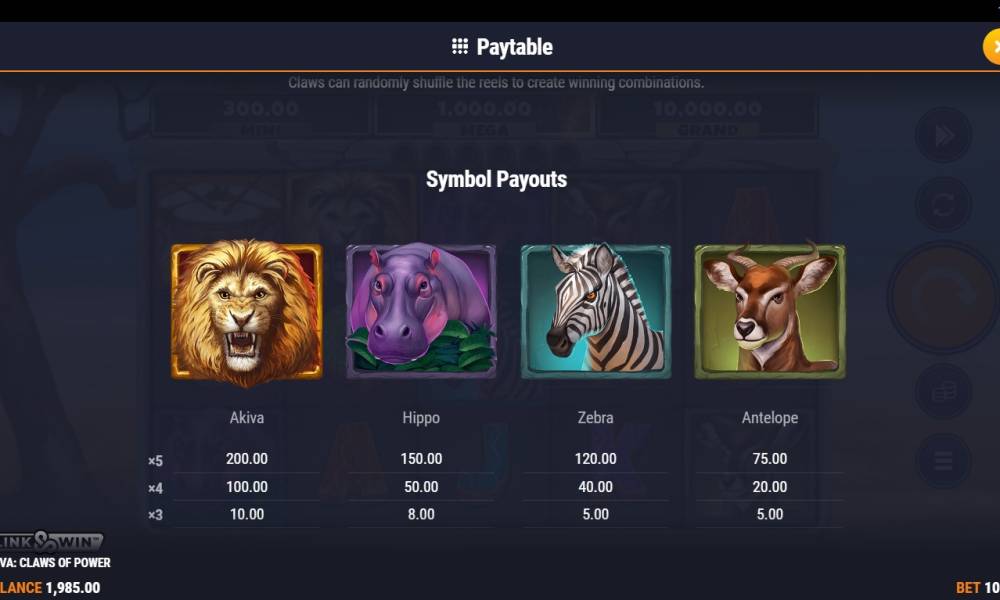Image resolution: width=1000 pixels, height=600 pixels.
Task: Open the hamburger menu icon
Action: [943, 460]
